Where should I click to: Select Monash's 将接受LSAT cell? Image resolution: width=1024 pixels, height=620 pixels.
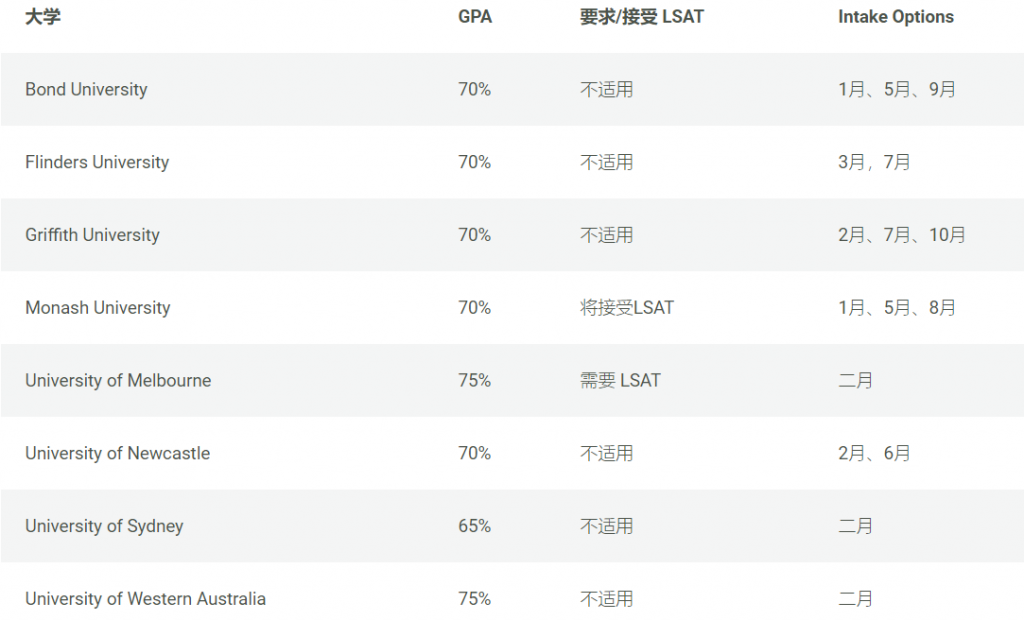point(626,308)
